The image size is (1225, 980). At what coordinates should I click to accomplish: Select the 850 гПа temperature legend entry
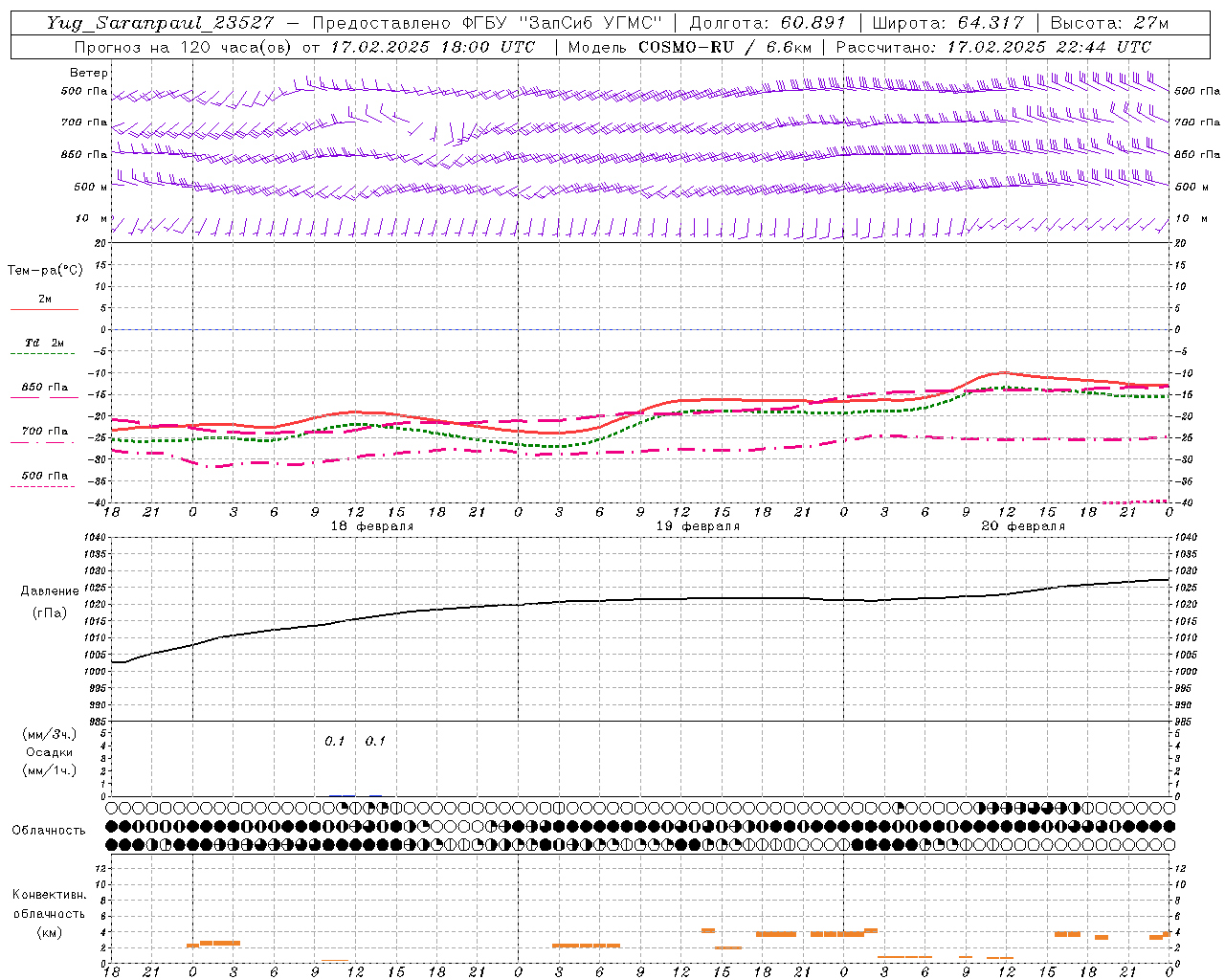point(45,388)
